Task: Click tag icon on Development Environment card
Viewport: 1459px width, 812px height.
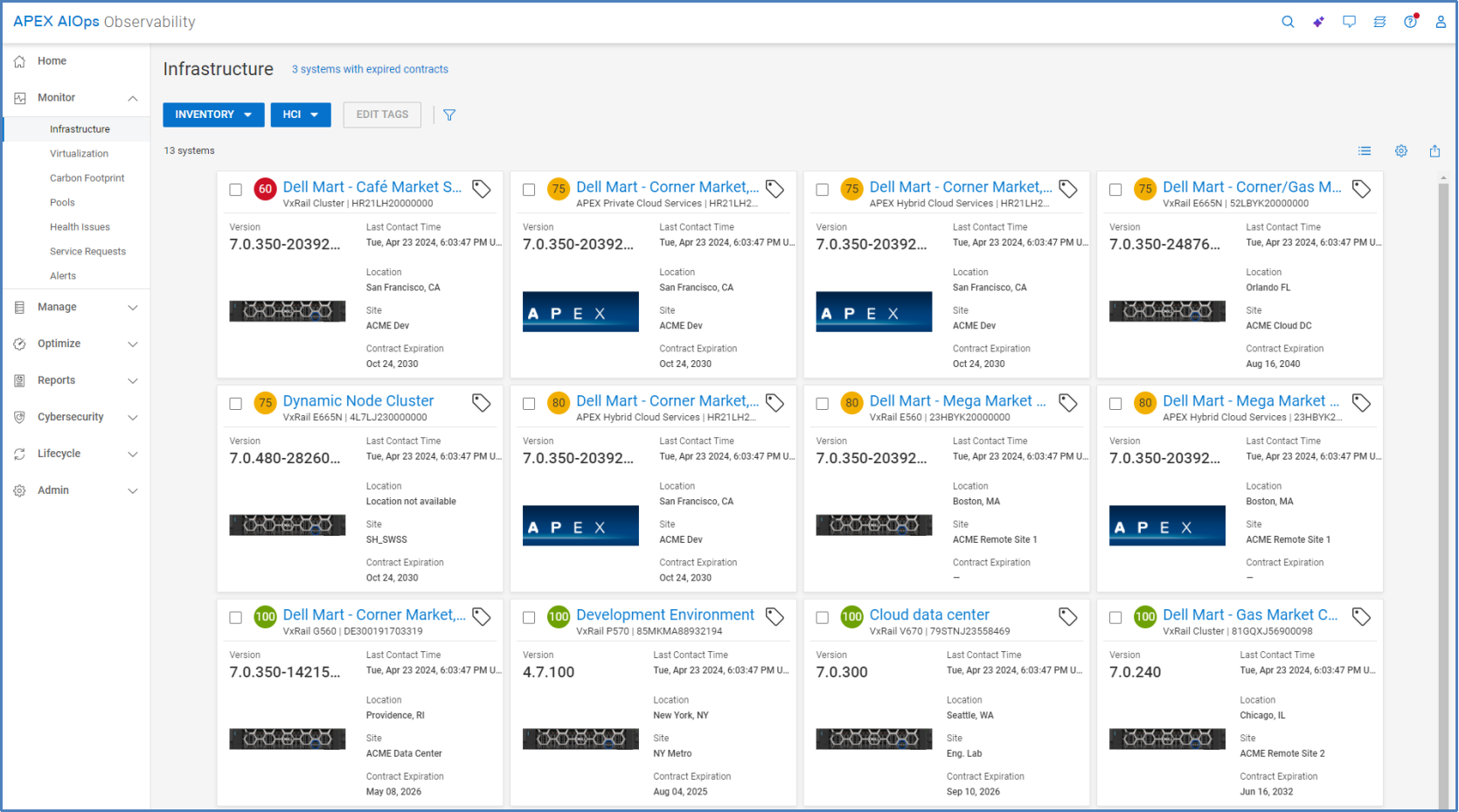Action: point(775,617)
